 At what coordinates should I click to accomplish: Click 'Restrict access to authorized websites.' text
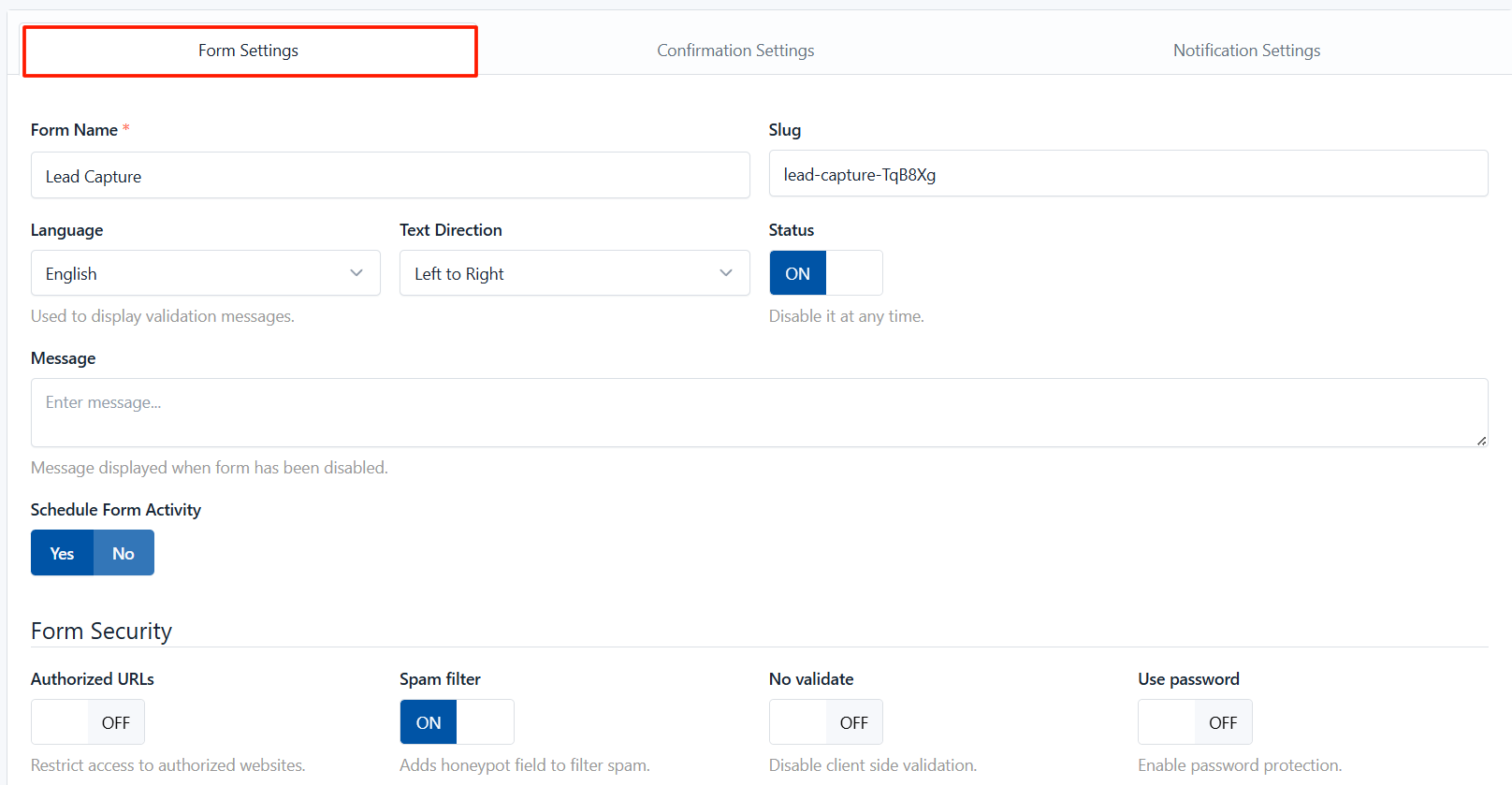point(168,765)
